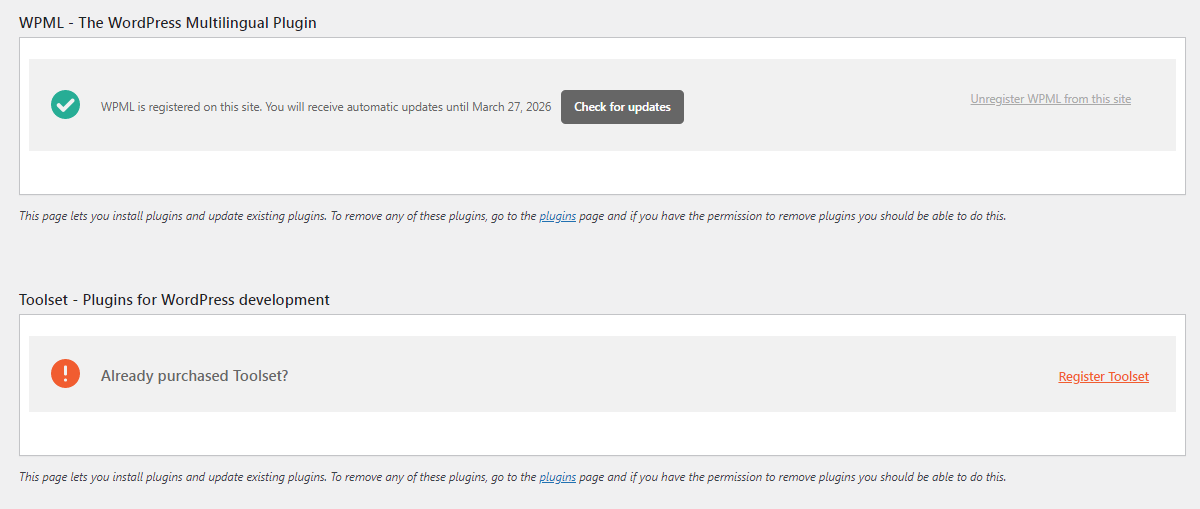Click the footnote paragraph below the Toolset box
The width and height of the screenshot is (1200, 509).
point(512,478)
